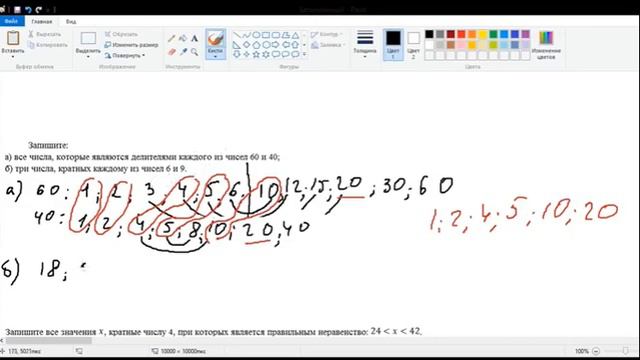
Task: Choose the right triangle shape
Action: pyautogui.click(x=237, y=45)
